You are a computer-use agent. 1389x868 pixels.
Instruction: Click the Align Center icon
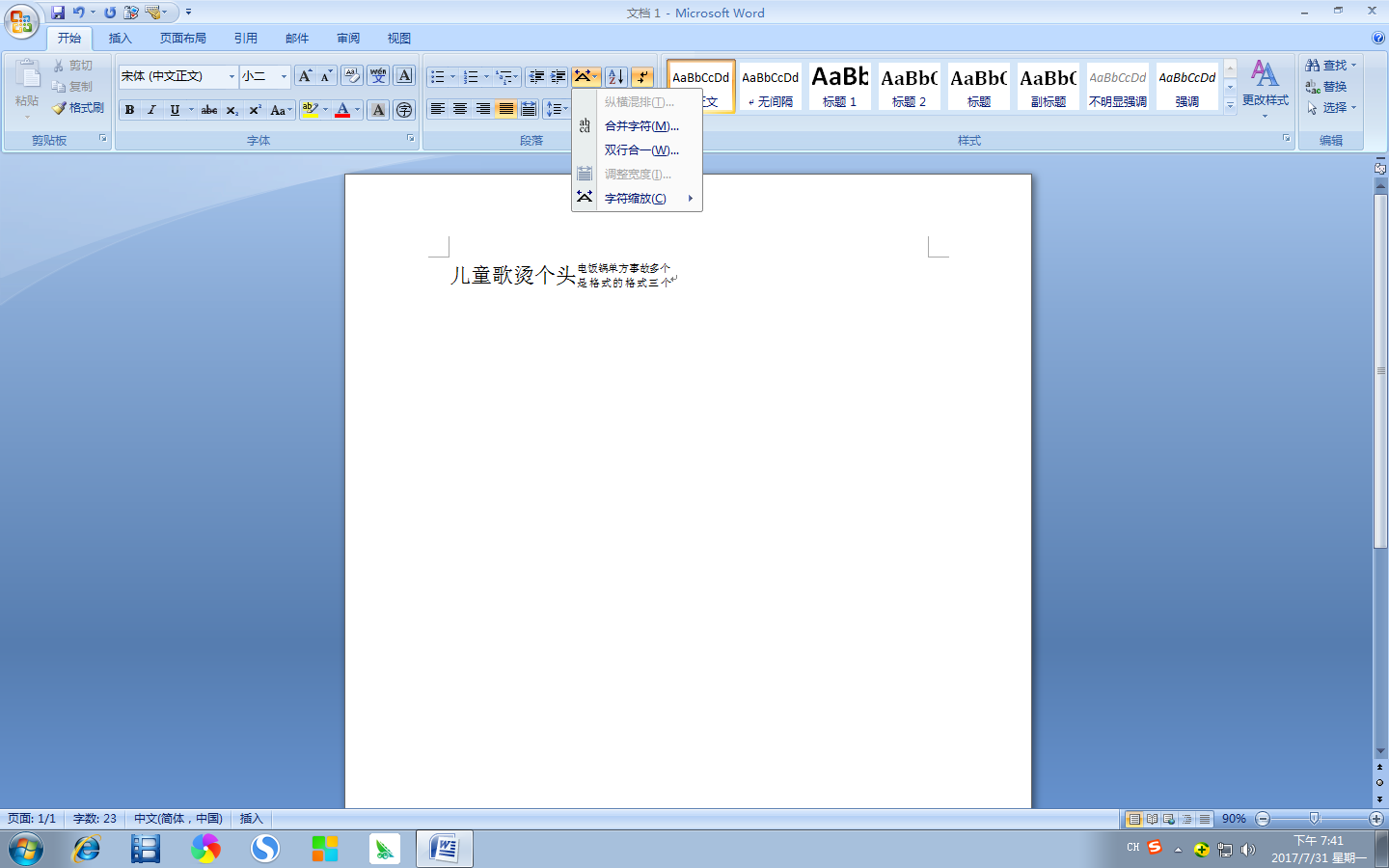(460, 109)
